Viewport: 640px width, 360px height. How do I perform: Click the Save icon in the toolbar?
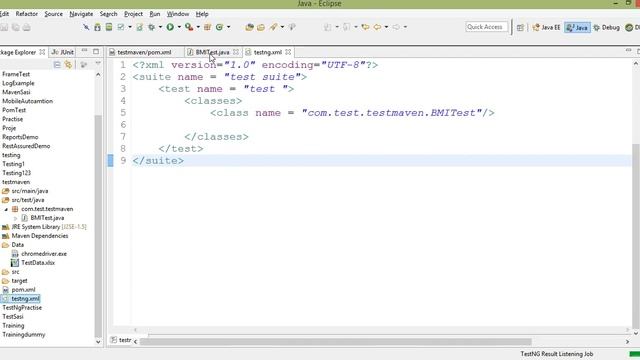tap(4, 27)
